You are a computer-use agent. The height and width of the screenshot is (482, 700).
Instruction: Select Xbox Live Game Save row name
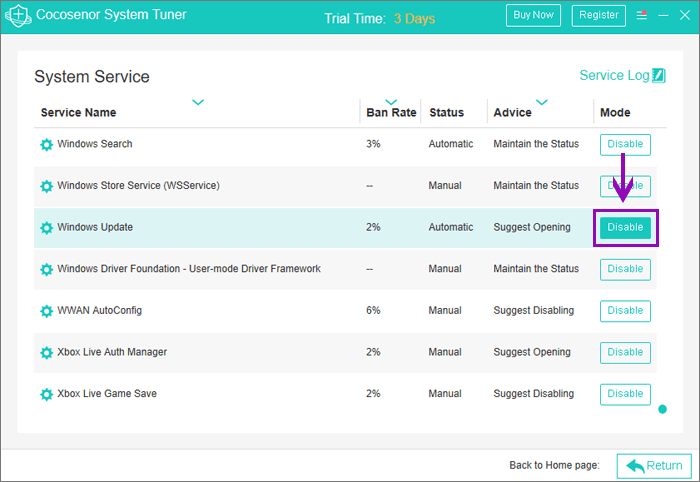point(107,394)
